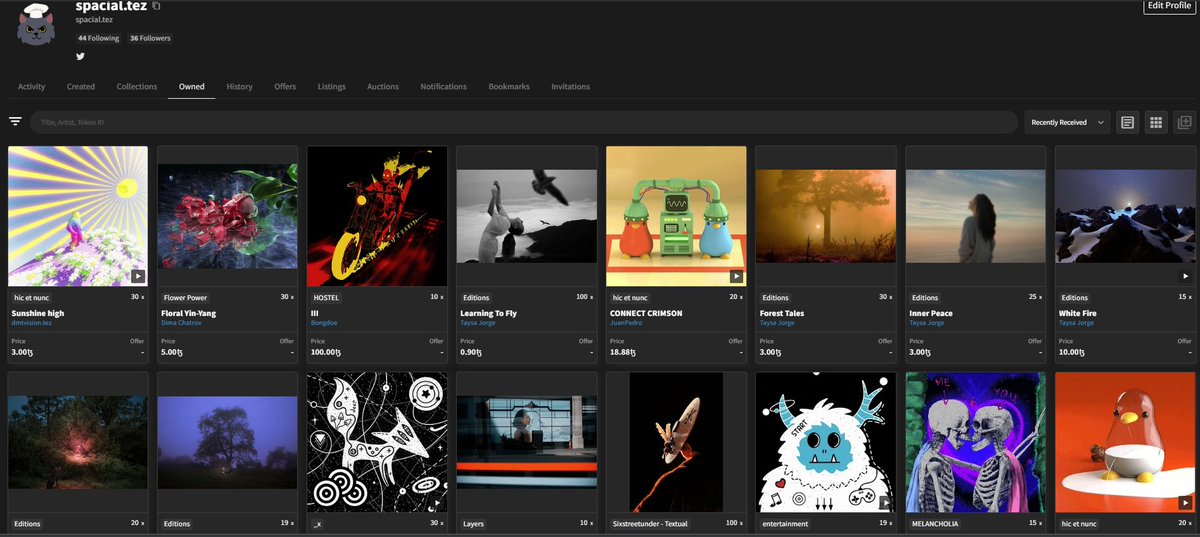Switch to list view layout
Screen dimensions: 1200x537
pyautogui.click(x=1127, y=122)
